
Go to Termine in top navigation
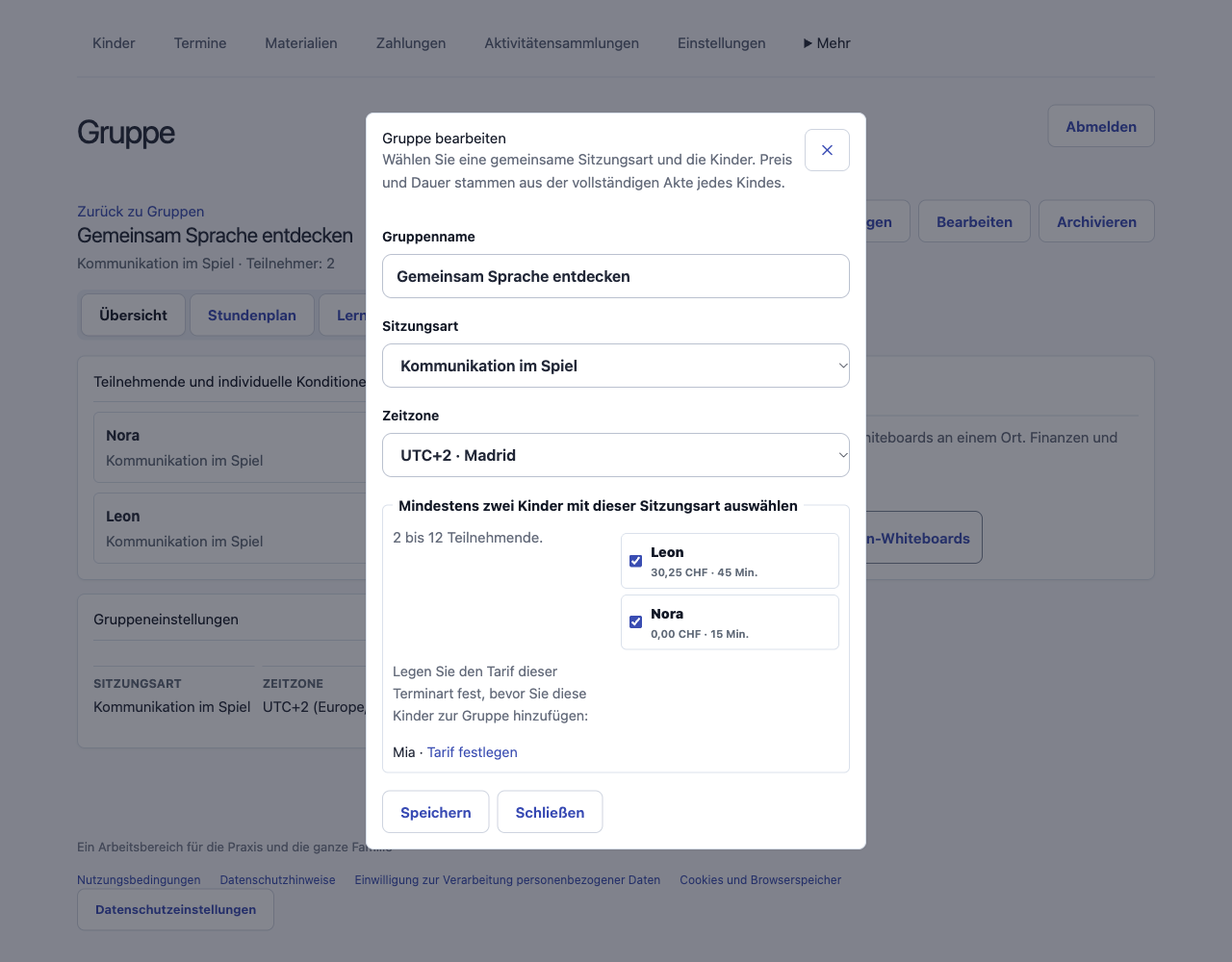pyautogui.click(x=200, y=43)
